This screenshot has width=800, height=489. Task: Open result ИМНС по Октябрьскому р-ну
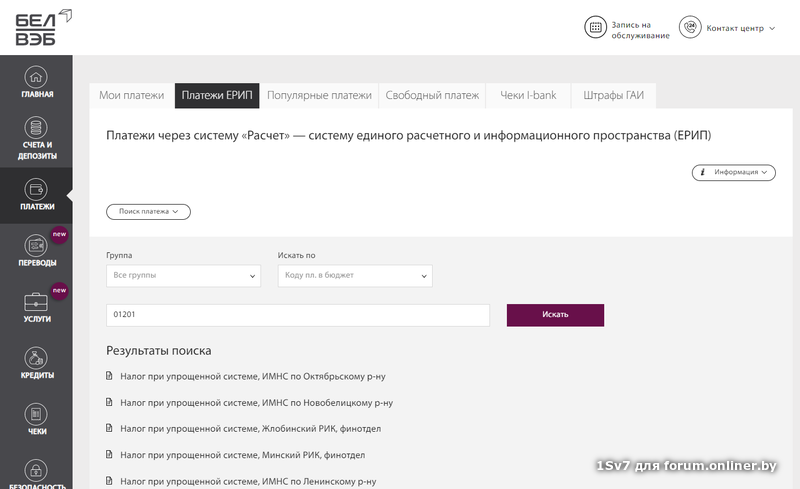click(x=253, y=376)
